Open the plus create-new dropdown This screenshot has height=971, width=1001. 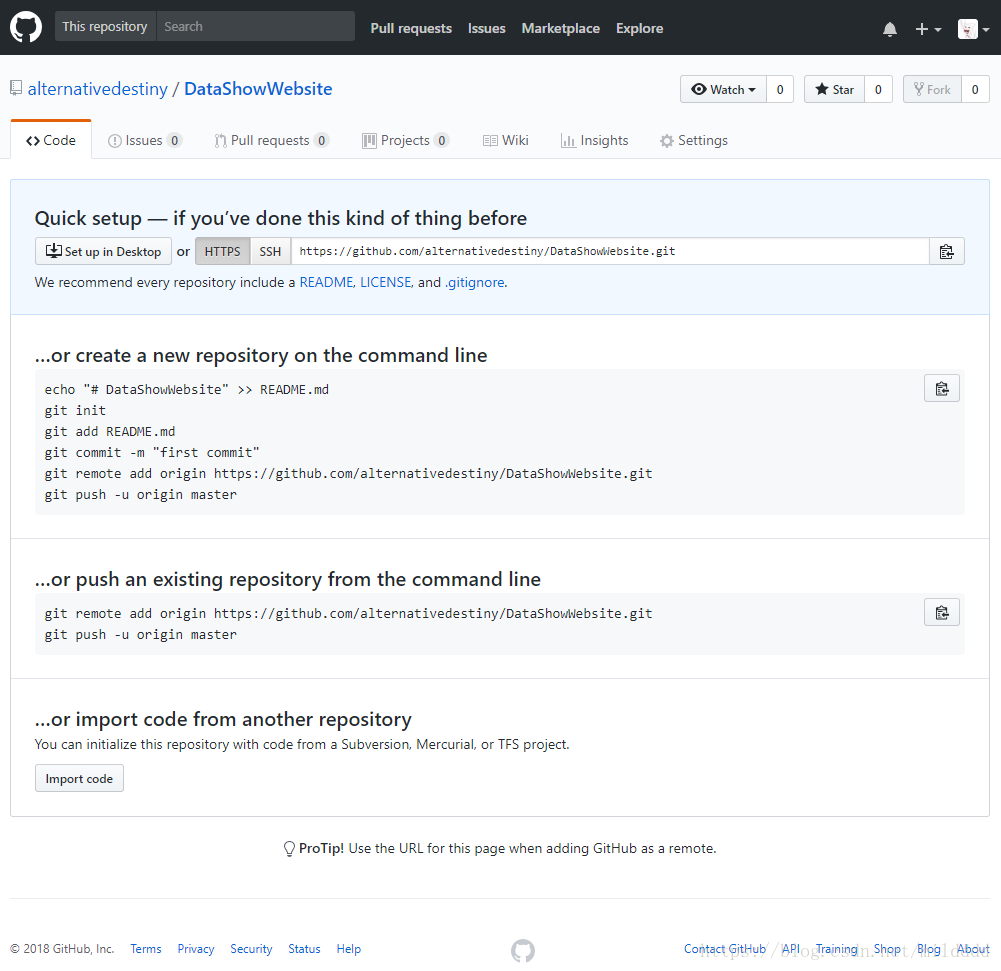928,29
